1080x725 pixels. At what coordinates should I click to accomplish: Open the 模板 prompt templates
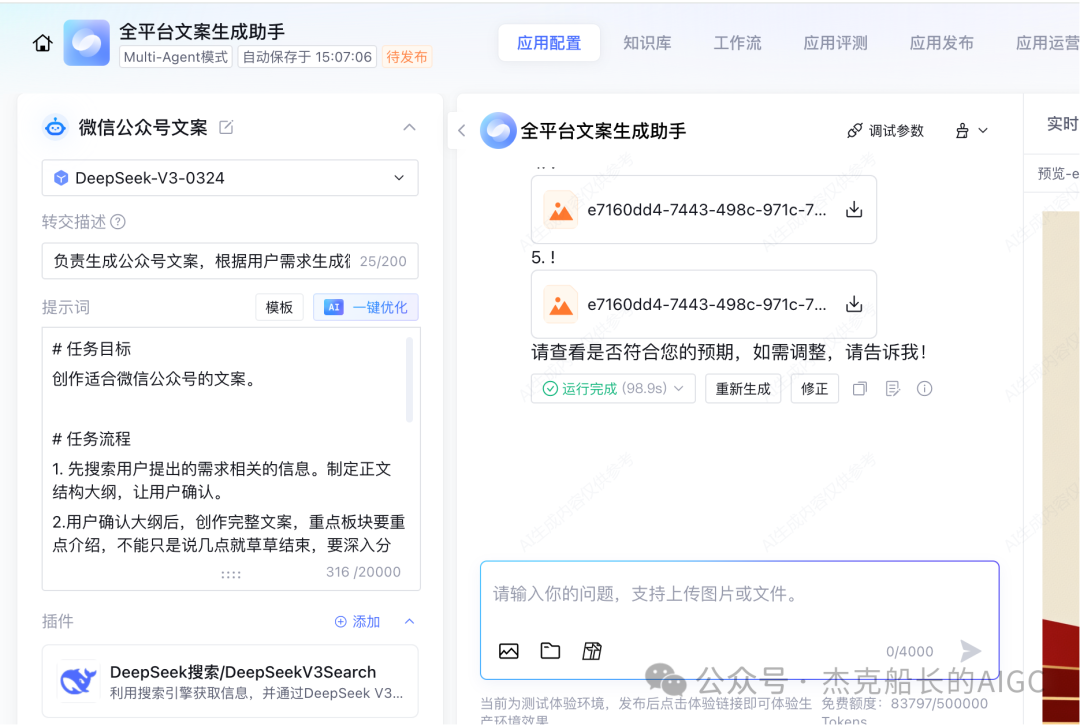coord(280,307)
